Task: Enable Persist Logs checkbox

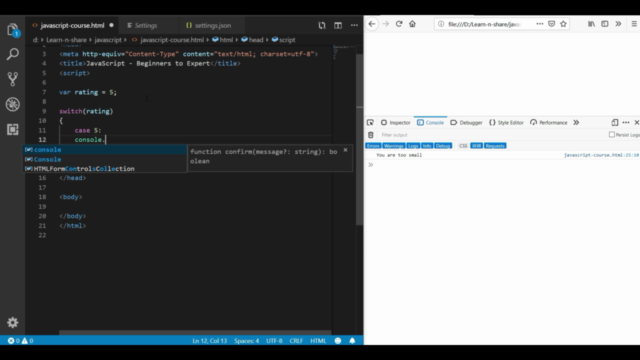Action: (x=611, y=135)
